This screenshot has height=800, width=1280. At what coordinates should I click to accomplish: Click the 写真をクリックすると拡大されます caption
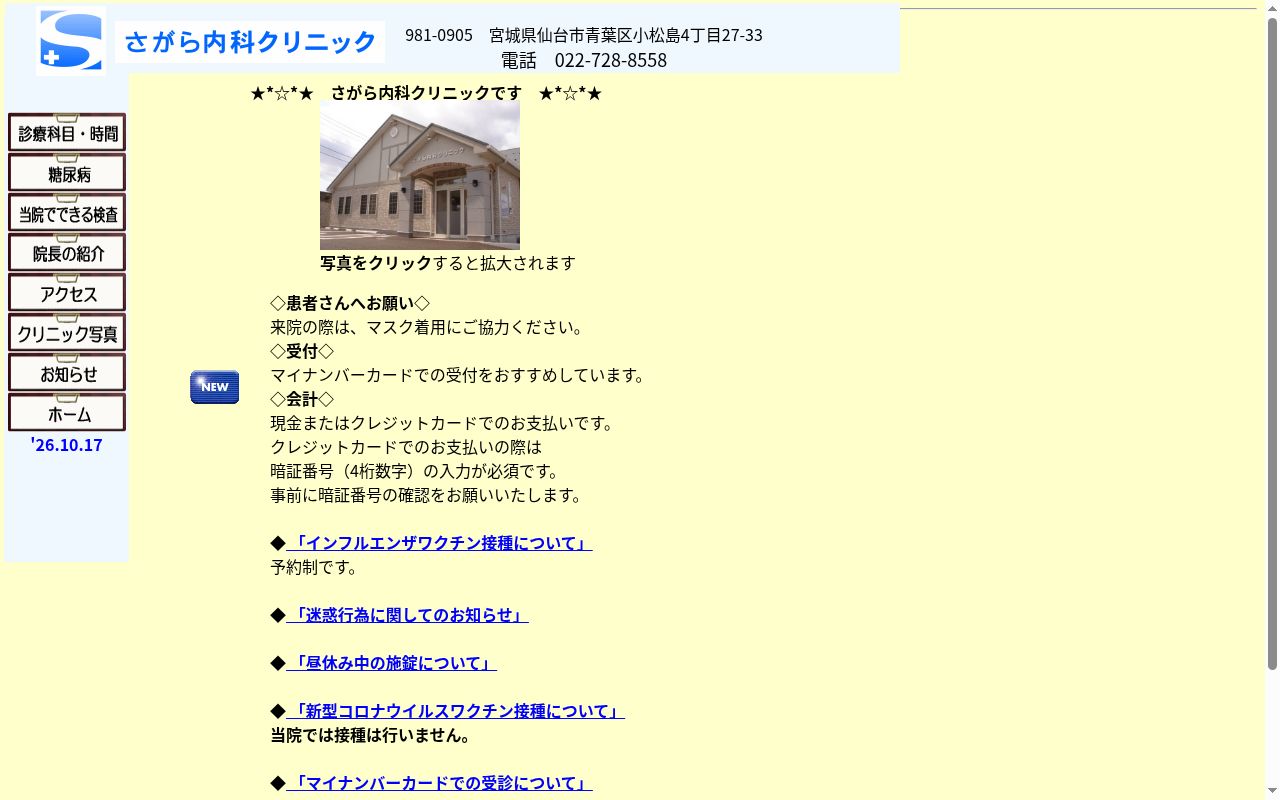448,263
